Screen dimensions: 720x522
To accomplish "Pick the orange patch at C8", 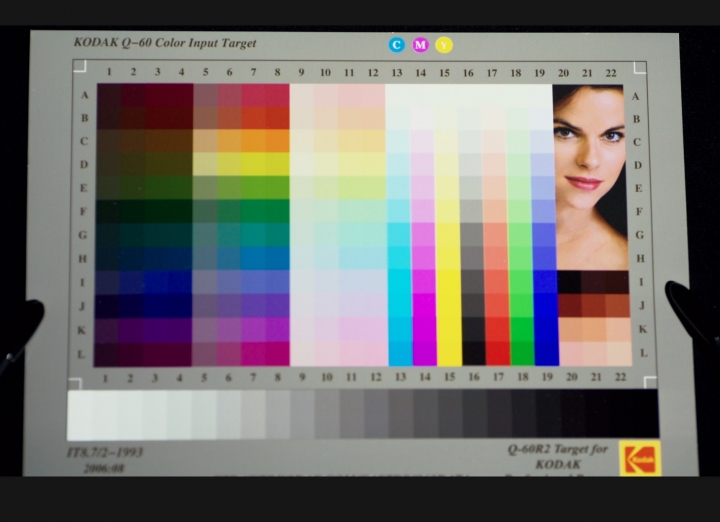I will [x=277, y=141].
